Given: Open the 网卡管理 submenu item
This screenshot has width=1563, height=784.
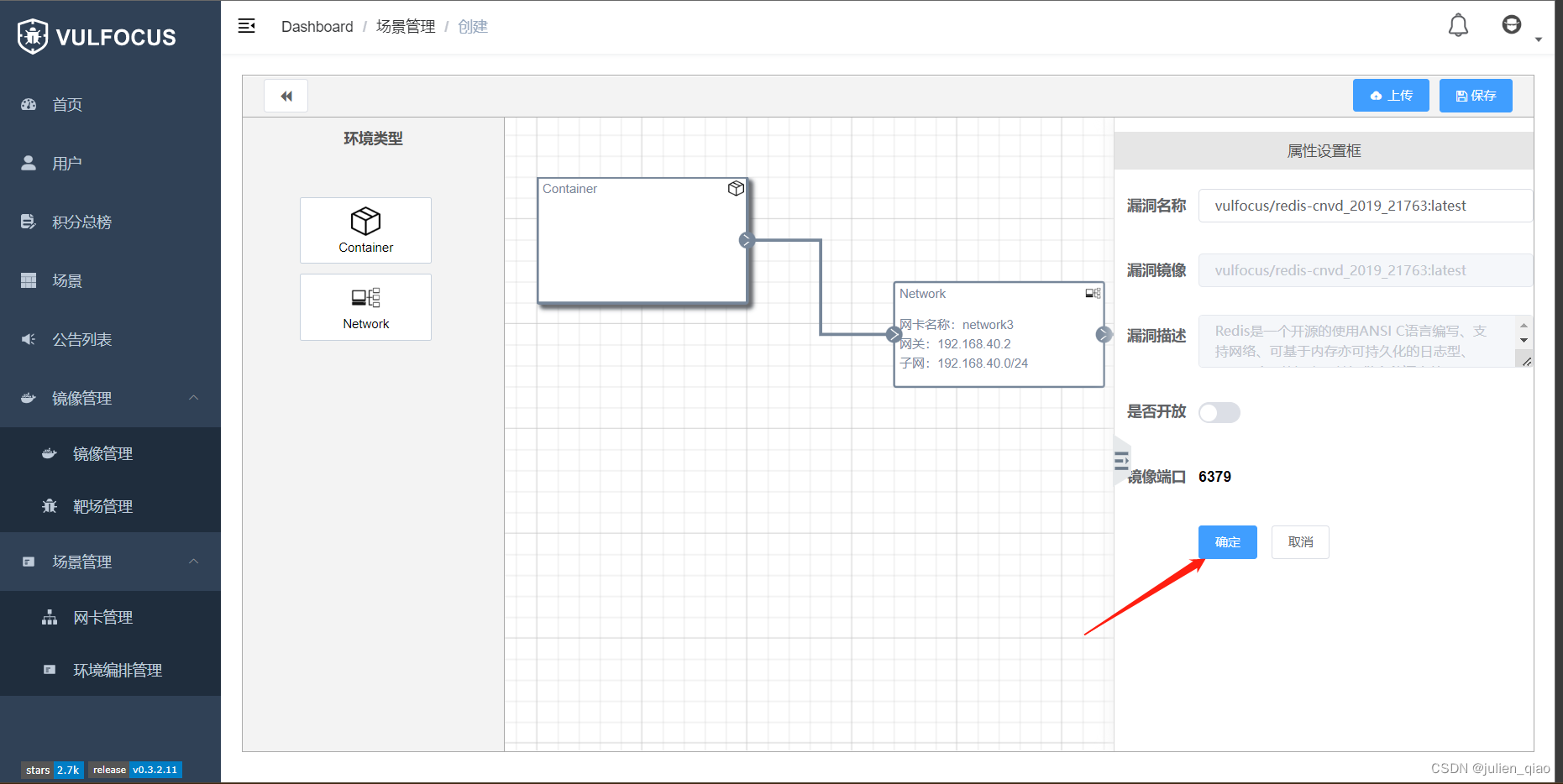Looking at the screenshot, I should click(x=110, y=617).
